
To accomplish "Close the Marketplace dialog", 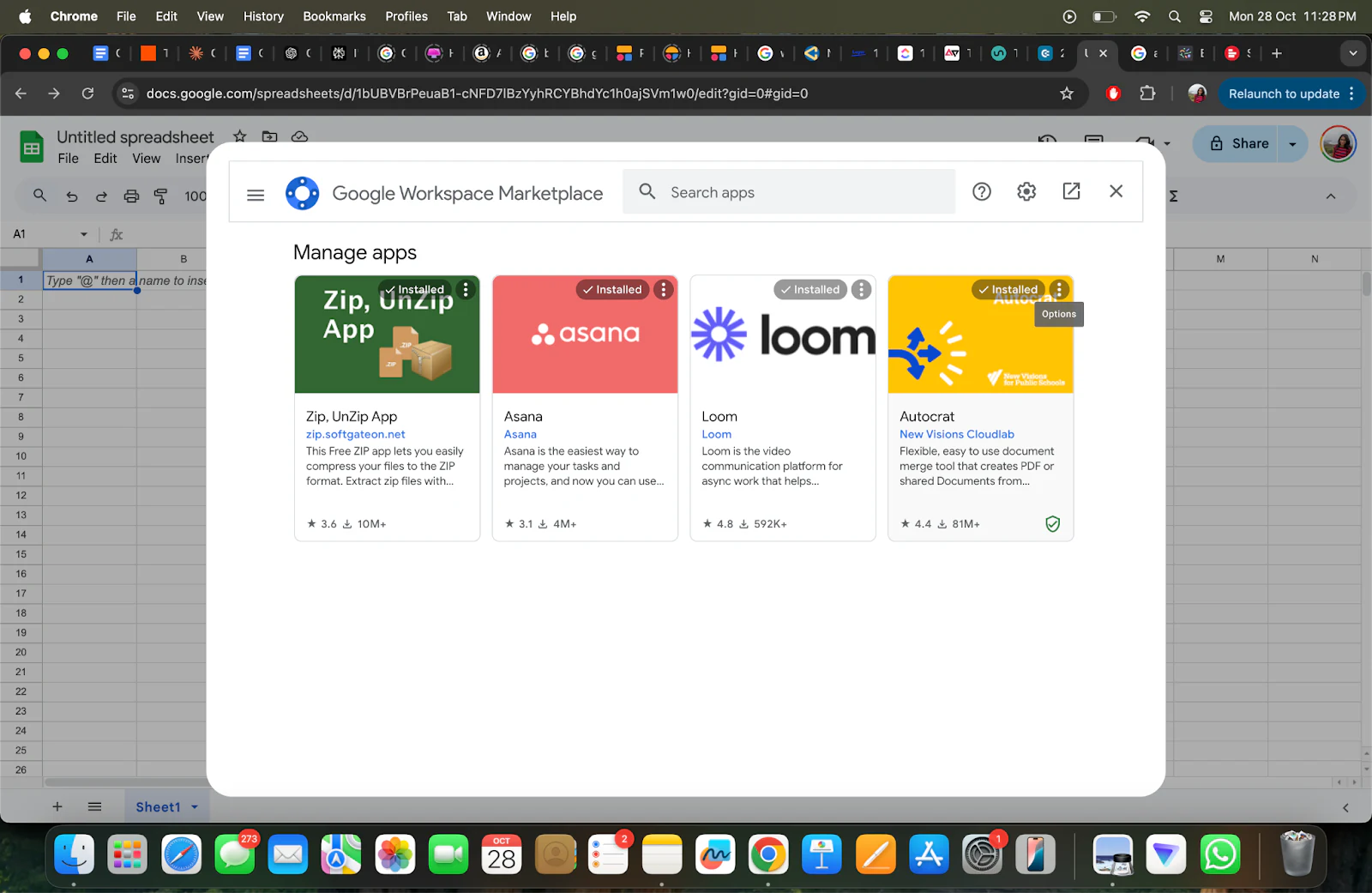I will pyautogui.click(x=1116, y=191).
